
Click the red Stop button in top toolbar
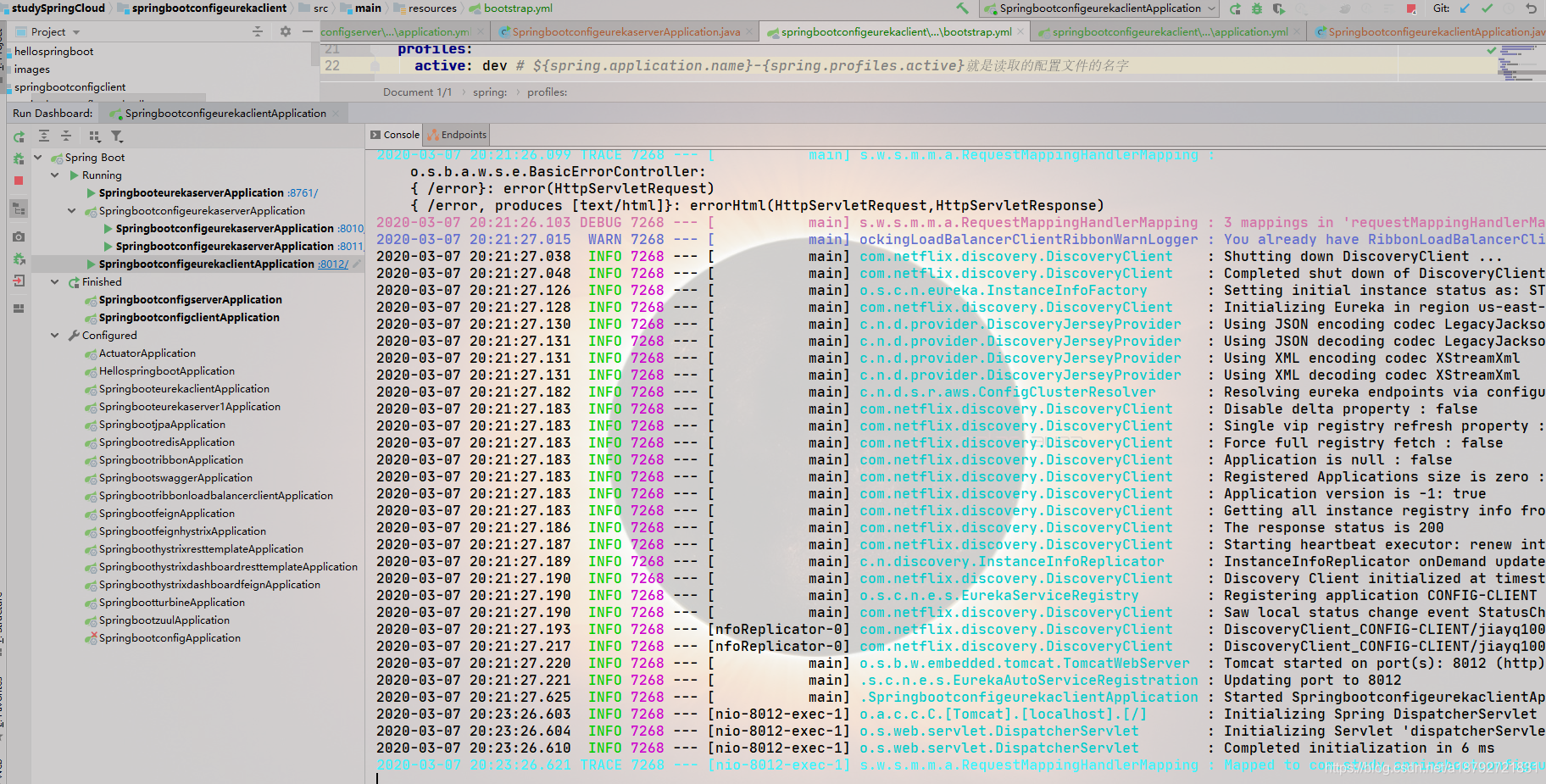pyautogui.click(x=1411, y=8)
